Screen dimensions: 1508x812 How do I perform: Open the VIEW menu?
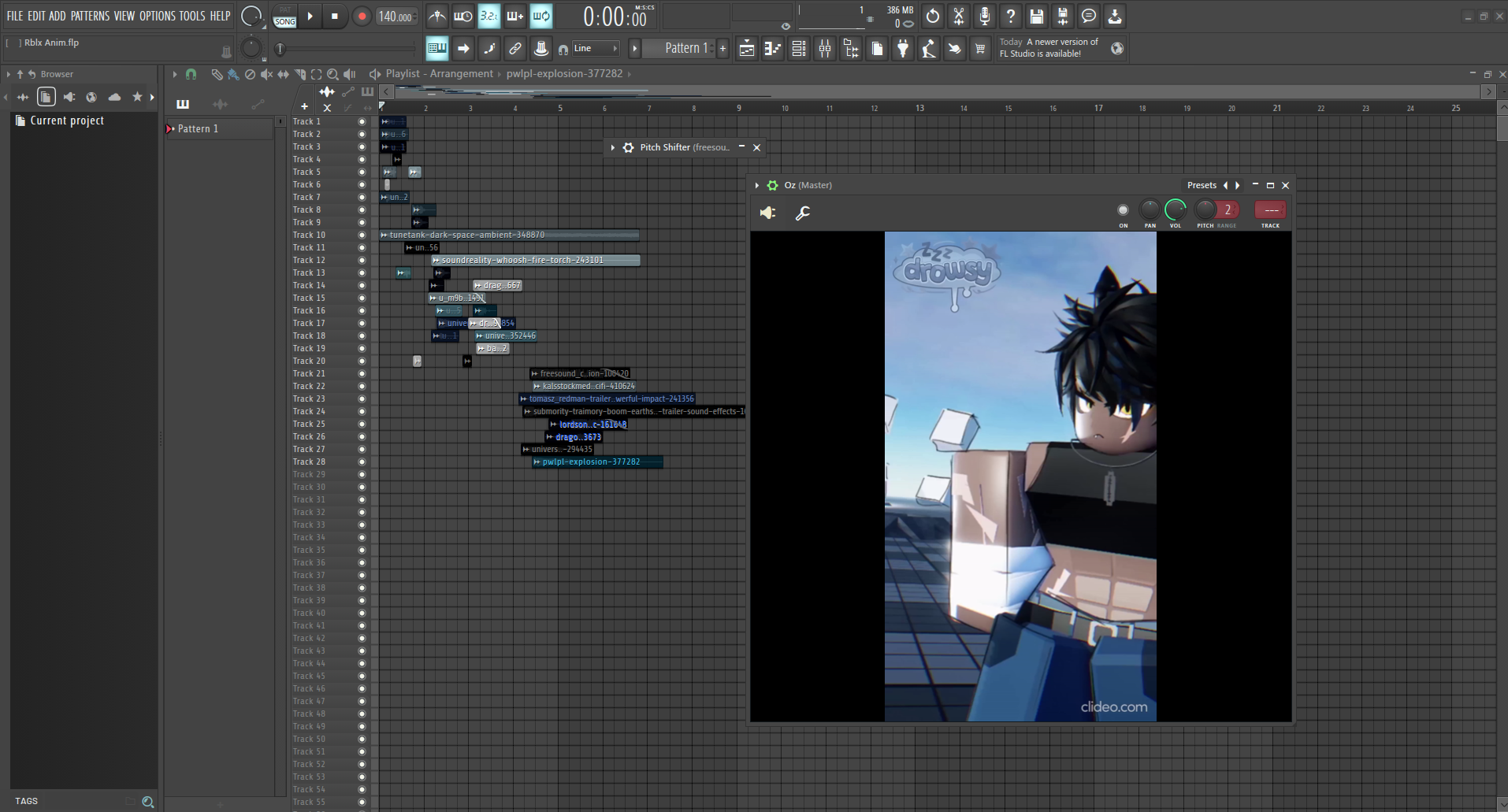point(124,16)
